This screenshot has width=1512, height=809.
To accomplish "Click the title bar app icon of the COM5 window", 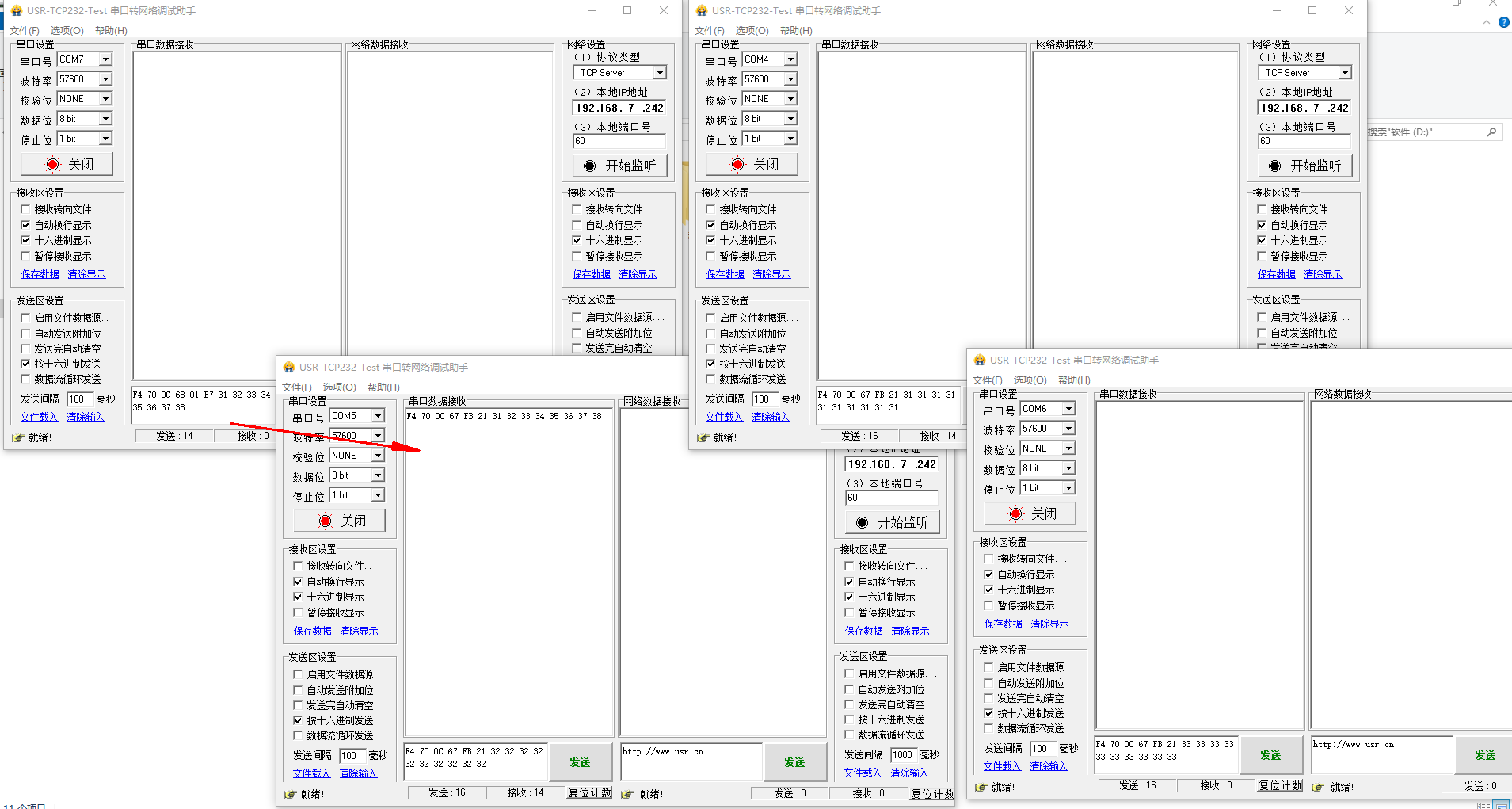I will click(289, 368).
